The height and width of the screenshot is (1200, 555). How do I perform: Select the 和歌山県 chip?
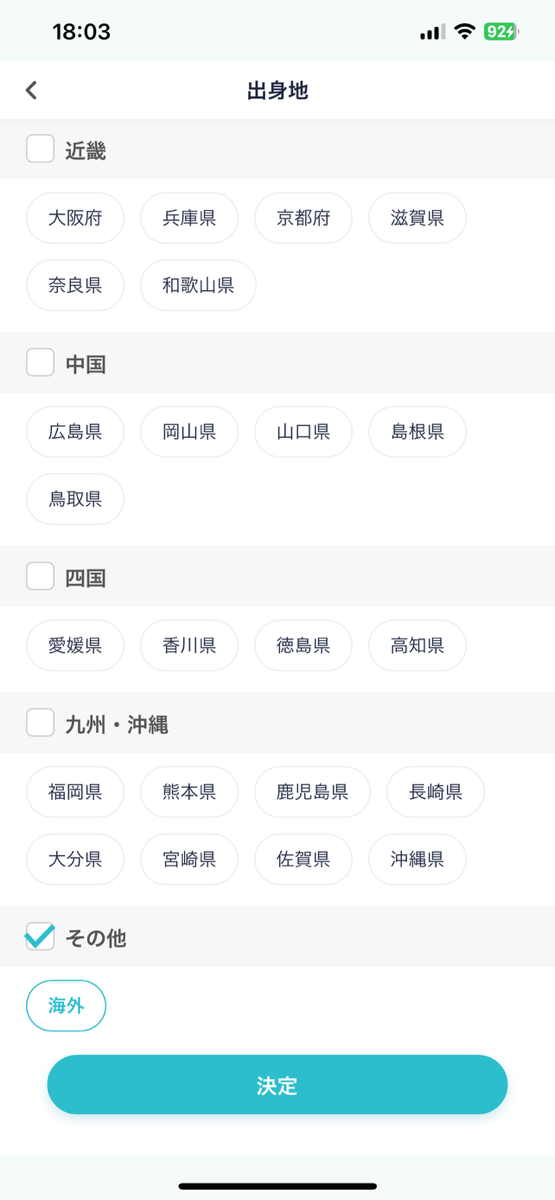198,285
